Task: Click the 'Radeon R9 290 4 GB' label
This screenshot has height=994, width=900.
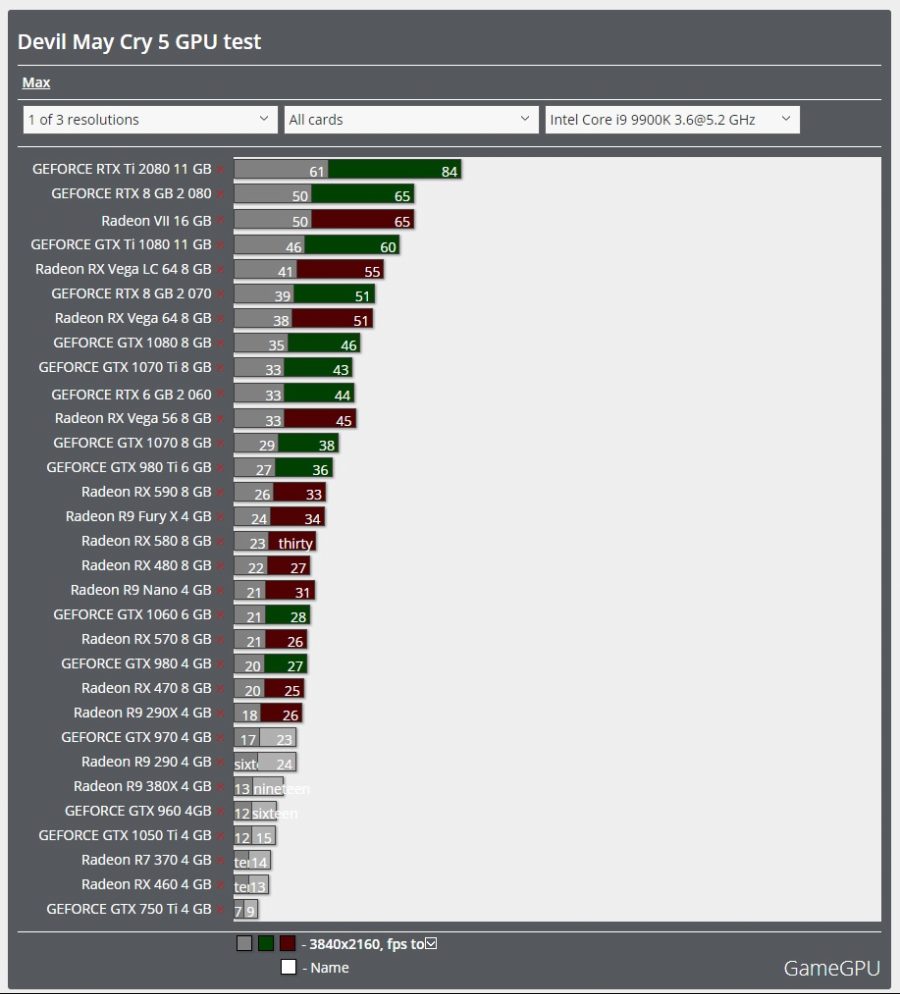Action: [146, 761]
